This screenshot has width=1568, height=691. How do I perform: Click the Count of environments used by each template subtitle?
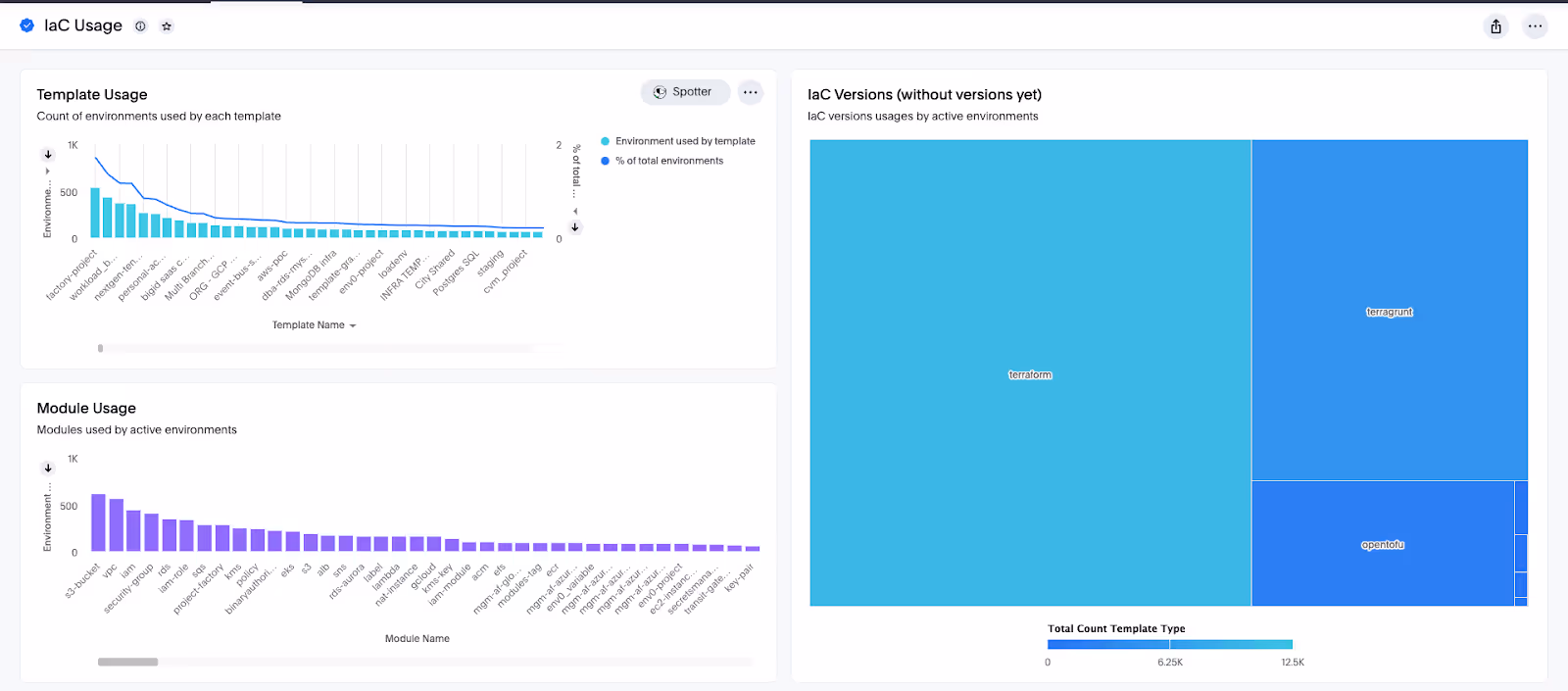click(159, 116)
